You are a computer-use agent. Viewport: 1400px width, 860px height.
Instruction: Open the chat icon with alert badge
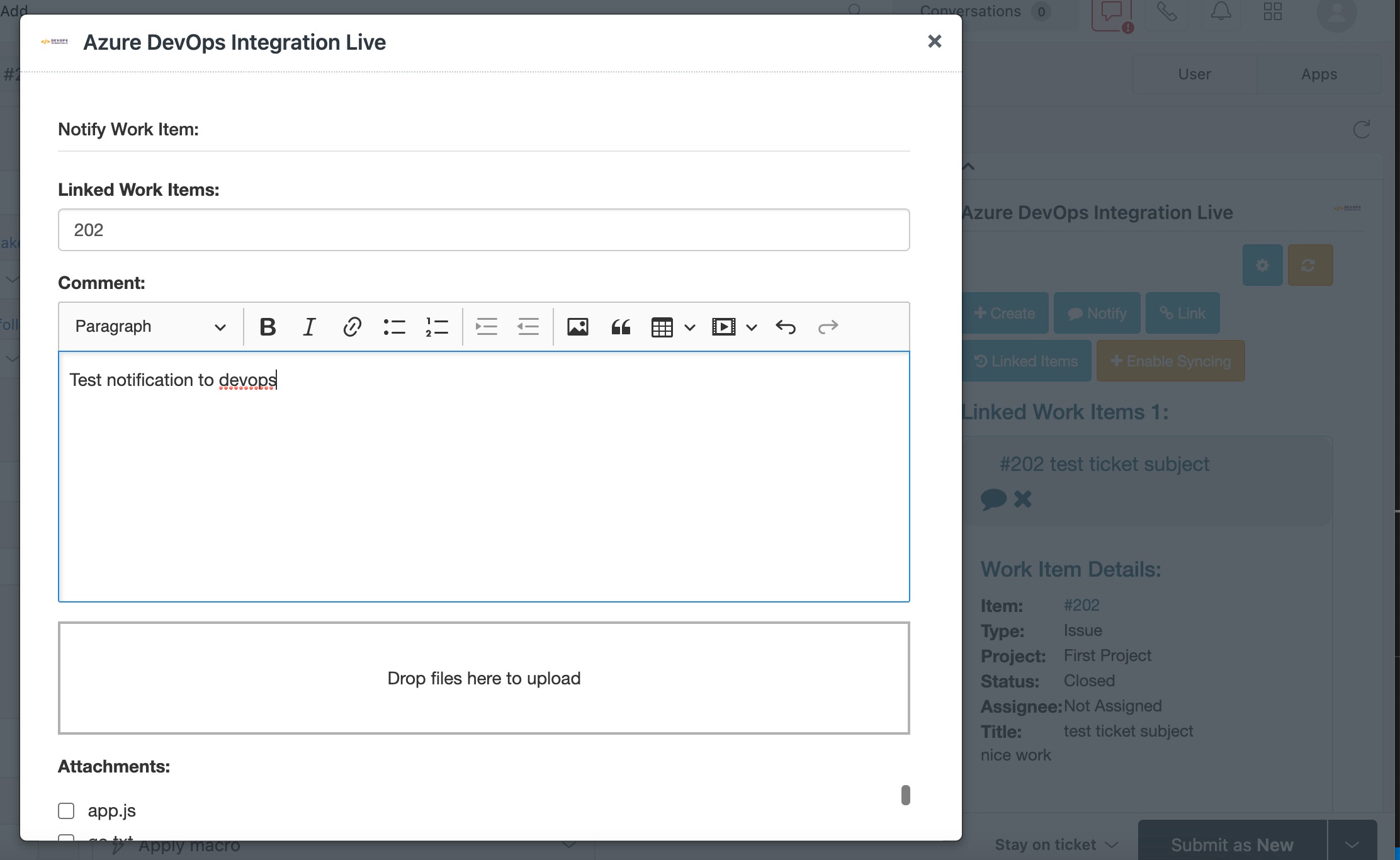tap(1112, 14)
